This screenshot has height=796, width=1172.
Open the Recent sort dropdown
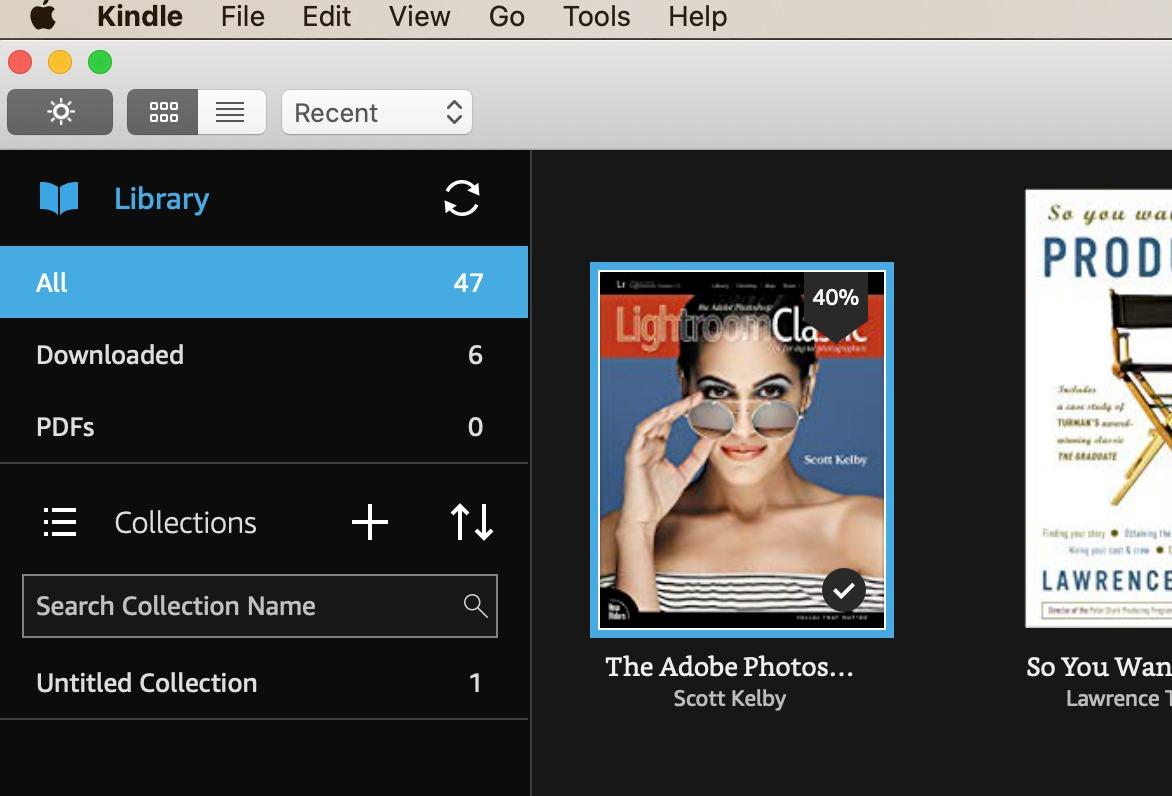tap(377, 112)
